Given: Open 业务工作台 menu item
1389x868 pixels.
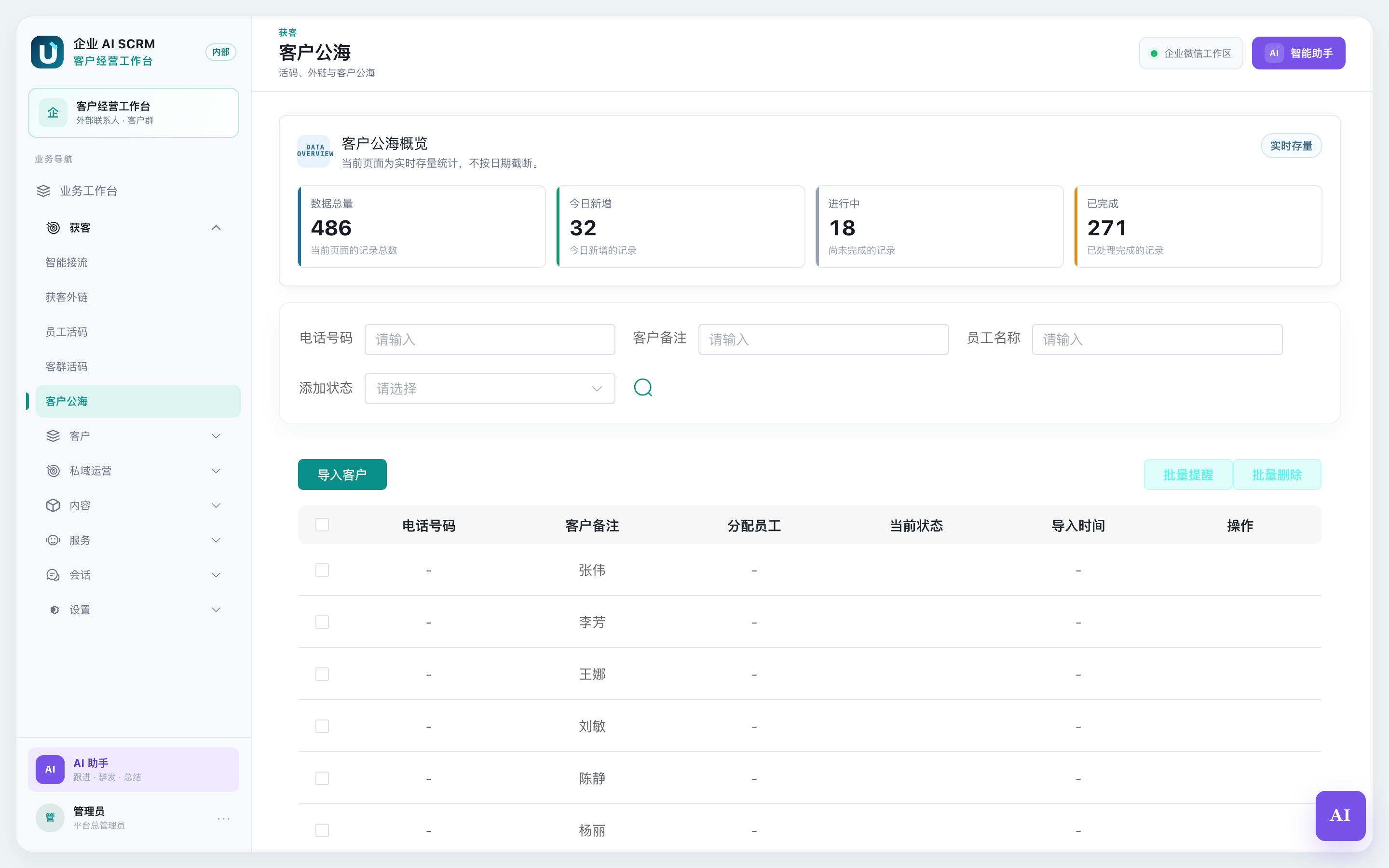Looking at the screenshot, I should (x=134, y=190).
